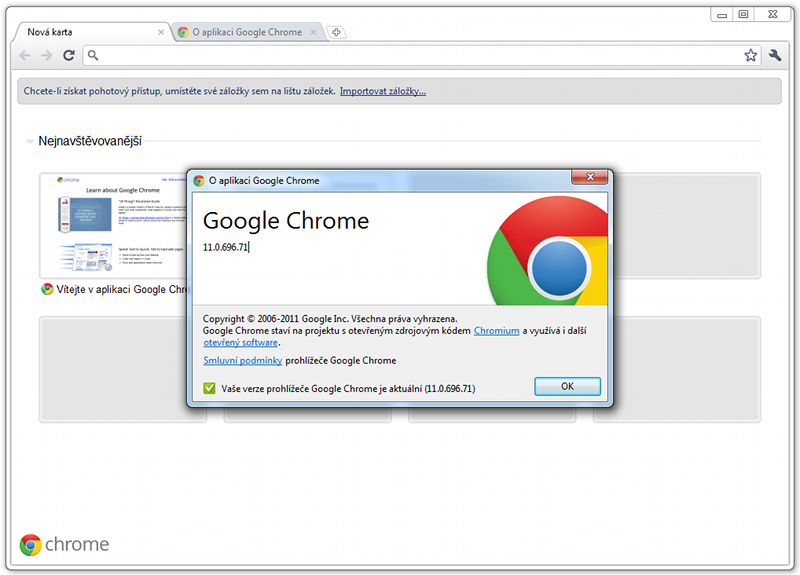Image resolution: width=800 pixels, height=575 pixels.
Task: Open the wrench settings menu
Action: pyautogui.click(x=774, y=55)
